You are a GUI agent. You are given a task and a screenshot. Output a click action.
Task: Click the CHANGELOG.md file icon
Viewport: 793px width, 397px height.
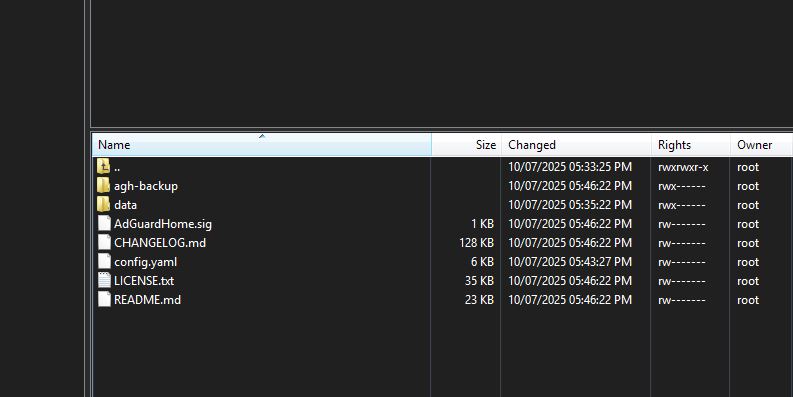(104, 242)
